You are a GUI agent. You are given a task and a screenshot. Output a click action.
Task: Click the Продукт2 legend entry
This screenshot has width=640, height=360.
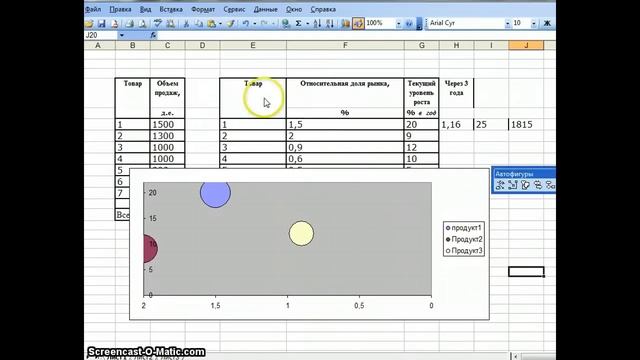point(464,239)
